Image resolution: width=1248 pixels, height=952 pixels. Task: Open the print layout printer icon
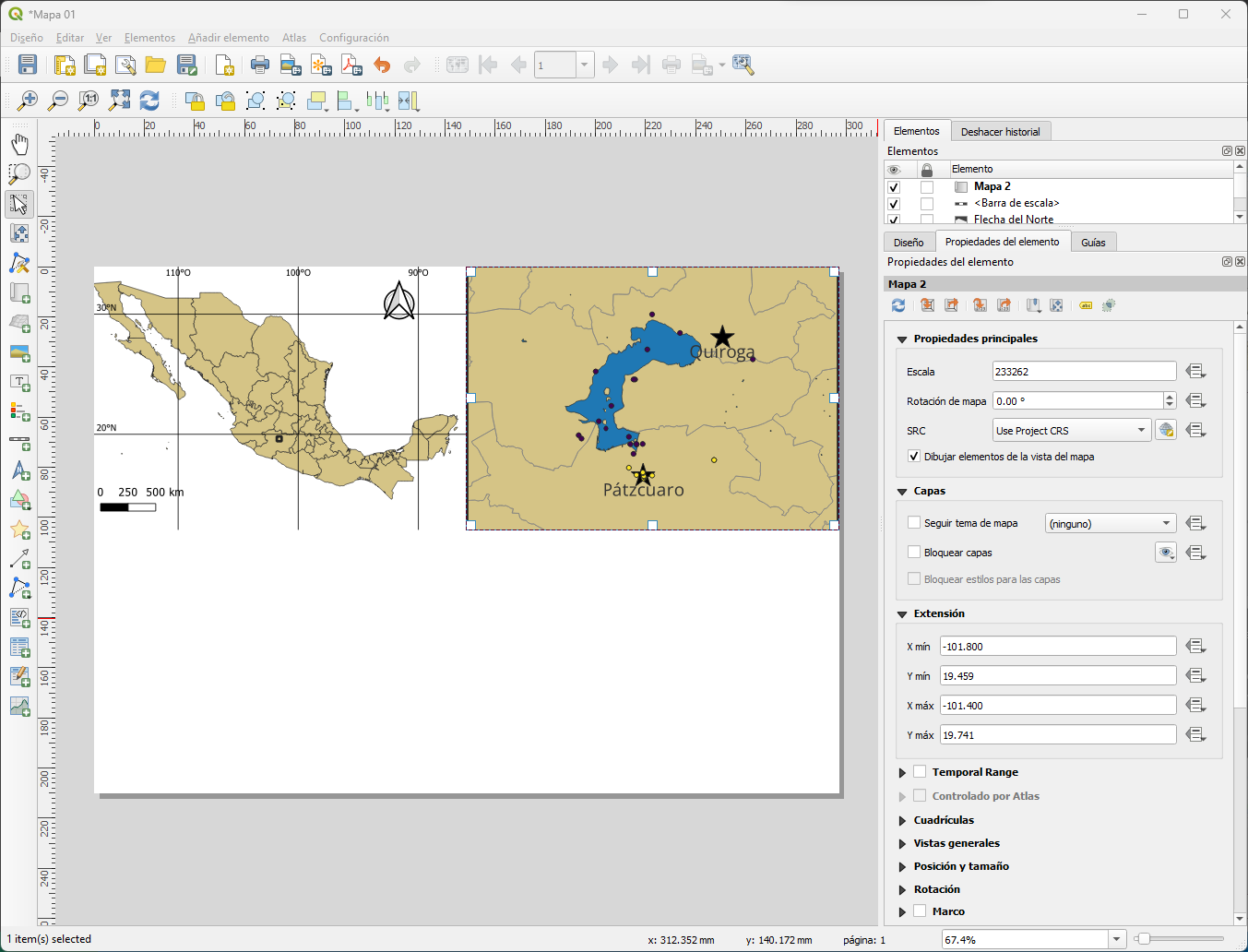[260, 65]
